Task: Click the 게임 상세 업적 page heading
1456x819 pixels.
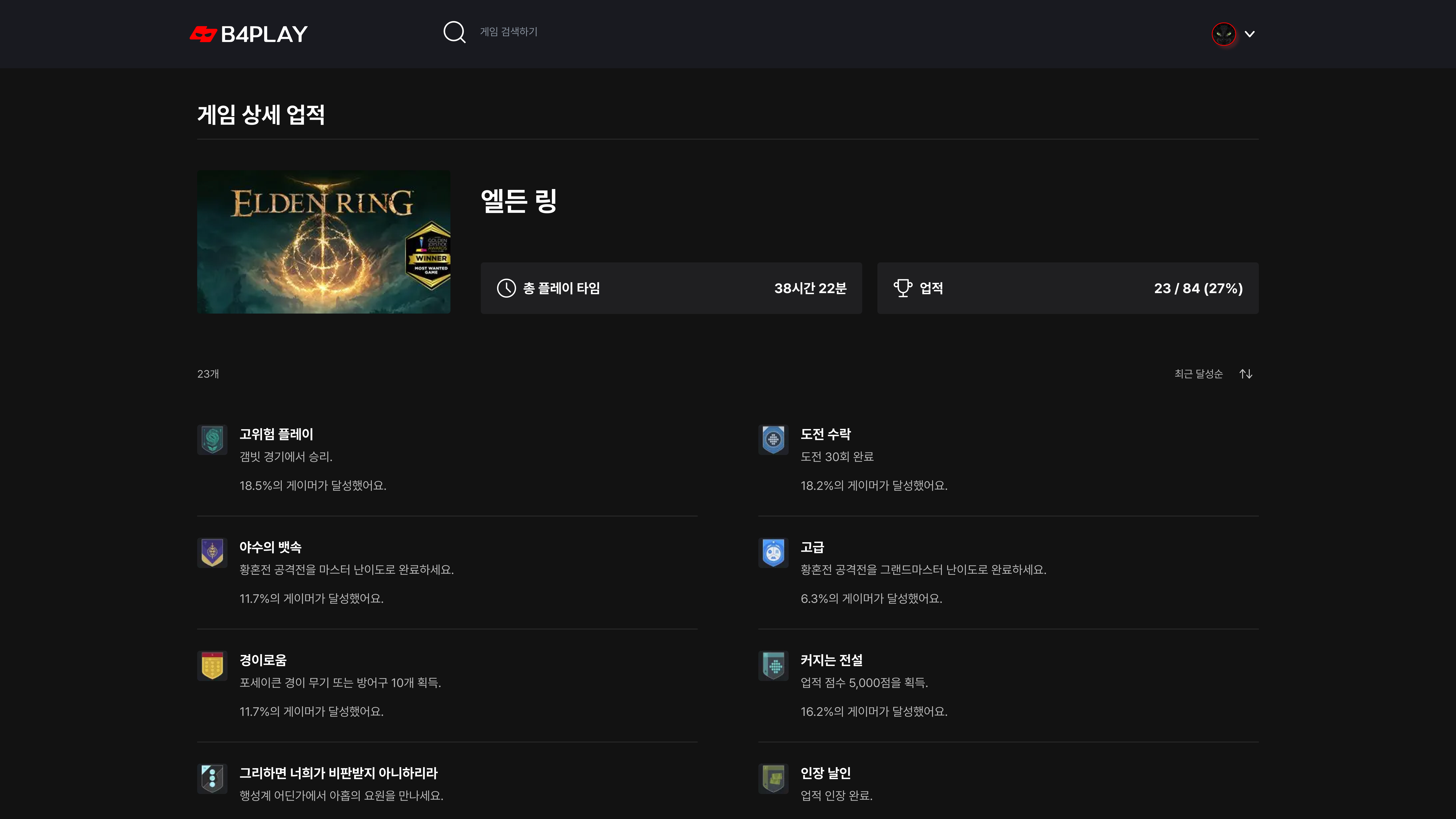Action: click(x=261, y=115)
